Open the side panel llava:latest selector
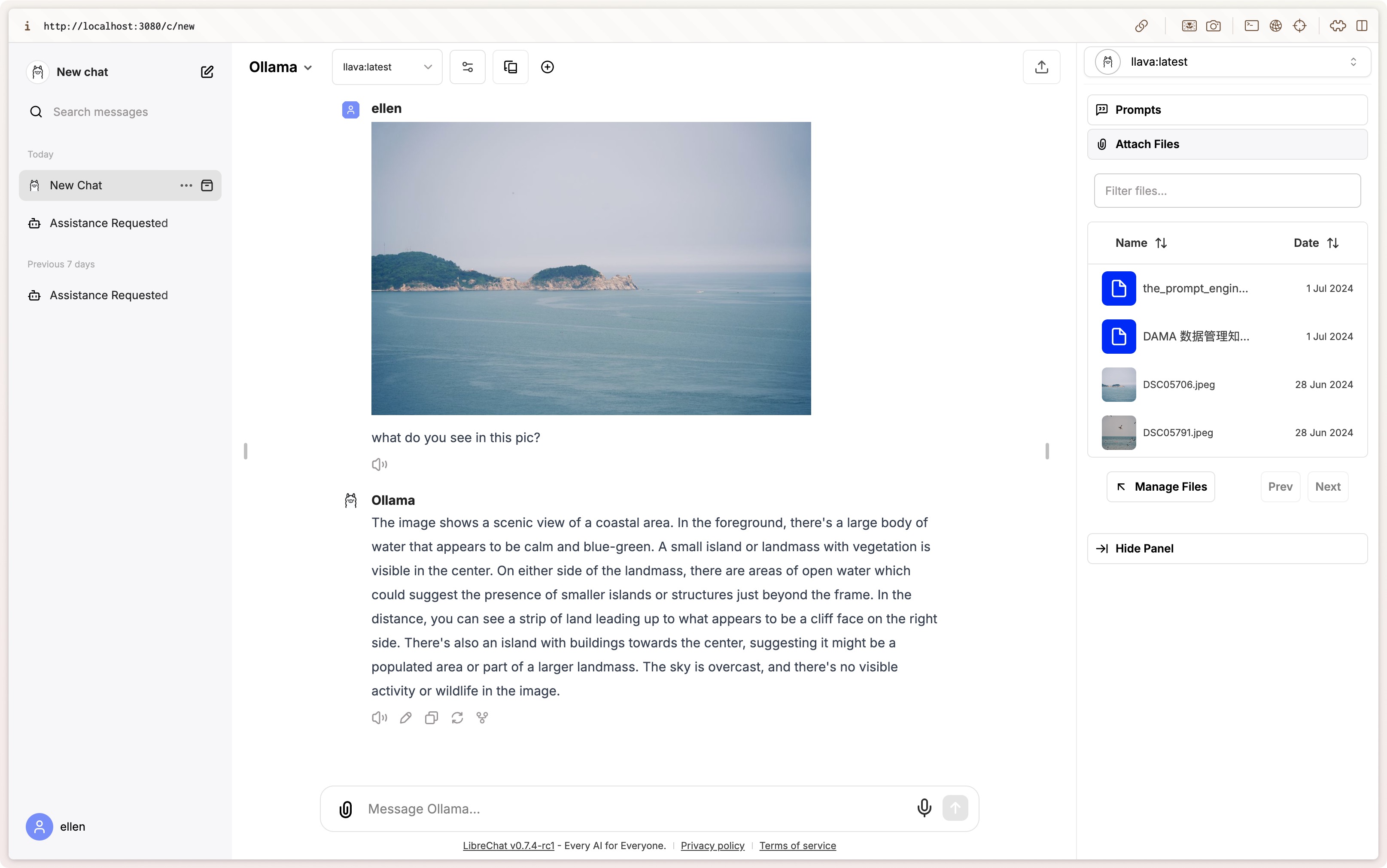The image size is (1387, 868). (x=1227, y=62)
